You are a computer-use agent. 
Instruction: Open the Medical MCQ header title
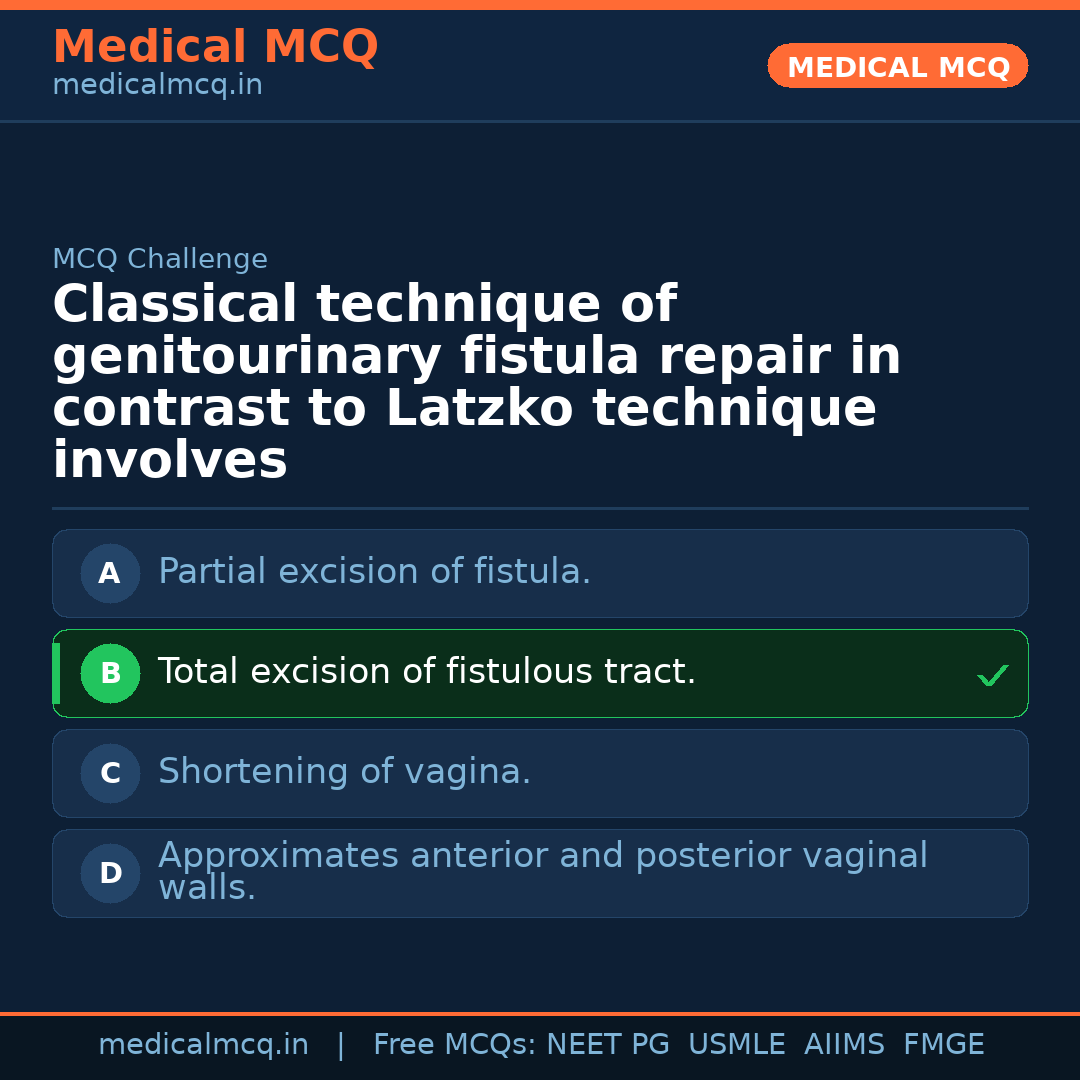pyautogui.click(x=215, y=47)
